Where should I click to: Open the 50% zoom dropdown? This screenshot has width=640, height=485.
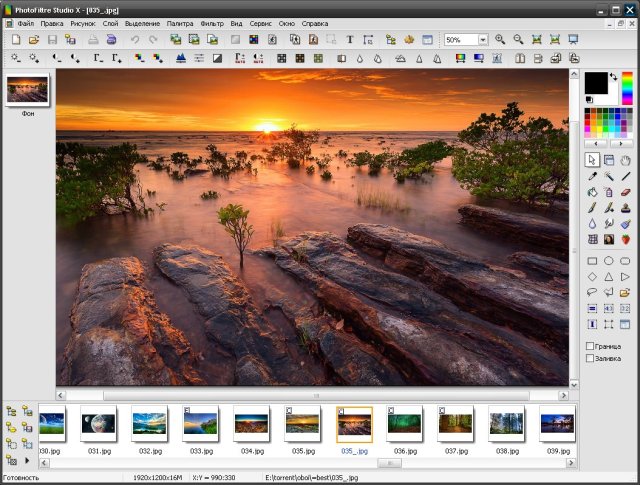(483, 40)
